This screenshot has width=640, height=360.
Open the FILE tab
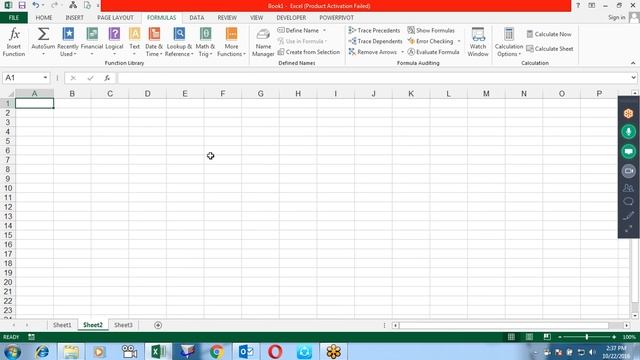[x=14, y=18]
